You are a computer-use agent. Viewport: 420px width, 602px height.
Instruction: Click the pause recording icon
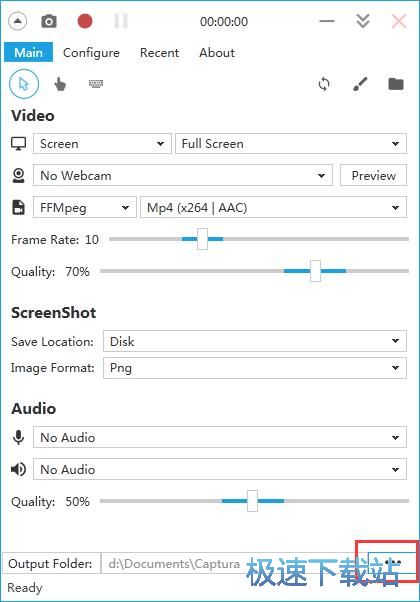coord(121,21)
